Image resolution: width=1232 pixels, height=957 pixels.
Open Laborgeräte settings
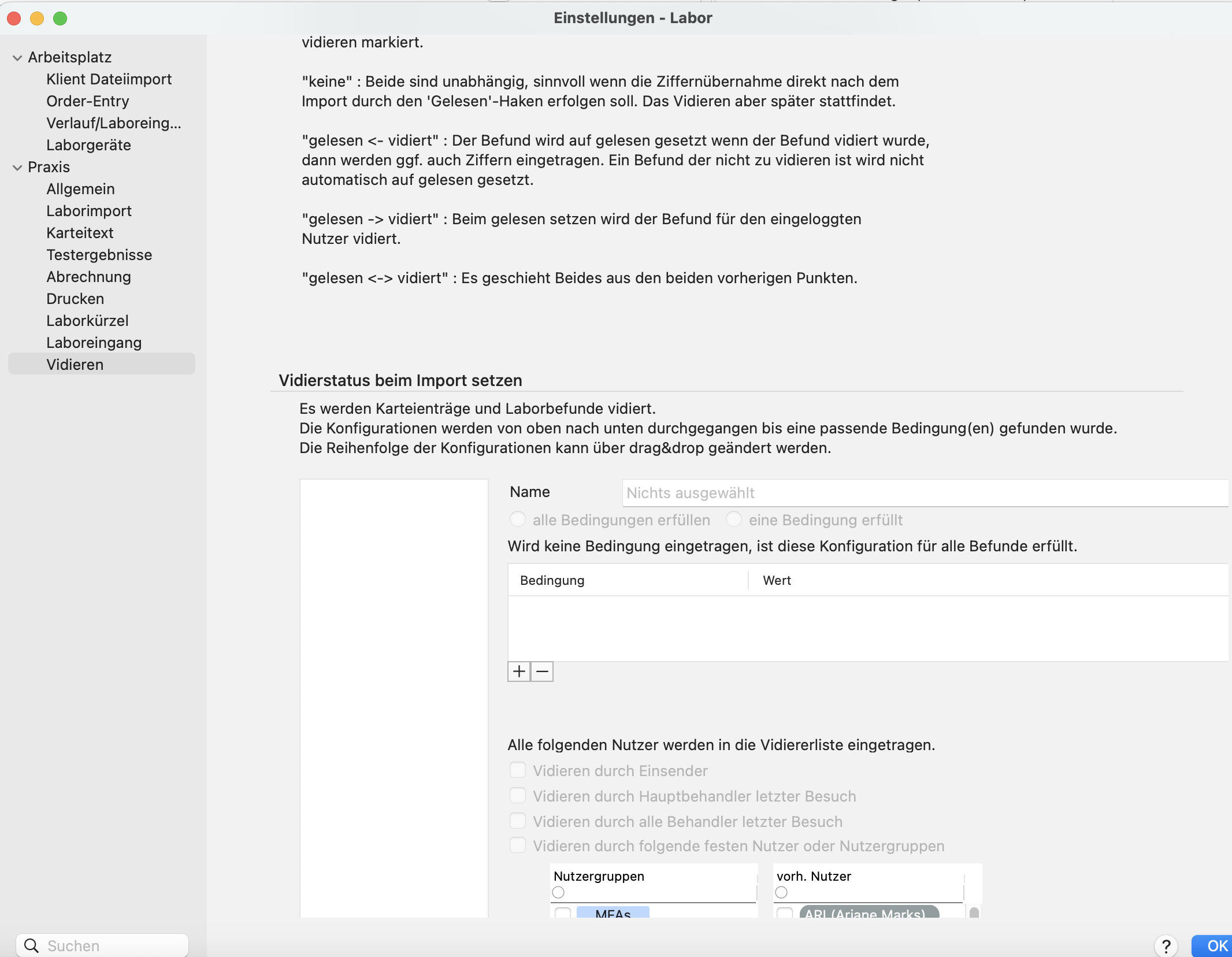point(88,145)
